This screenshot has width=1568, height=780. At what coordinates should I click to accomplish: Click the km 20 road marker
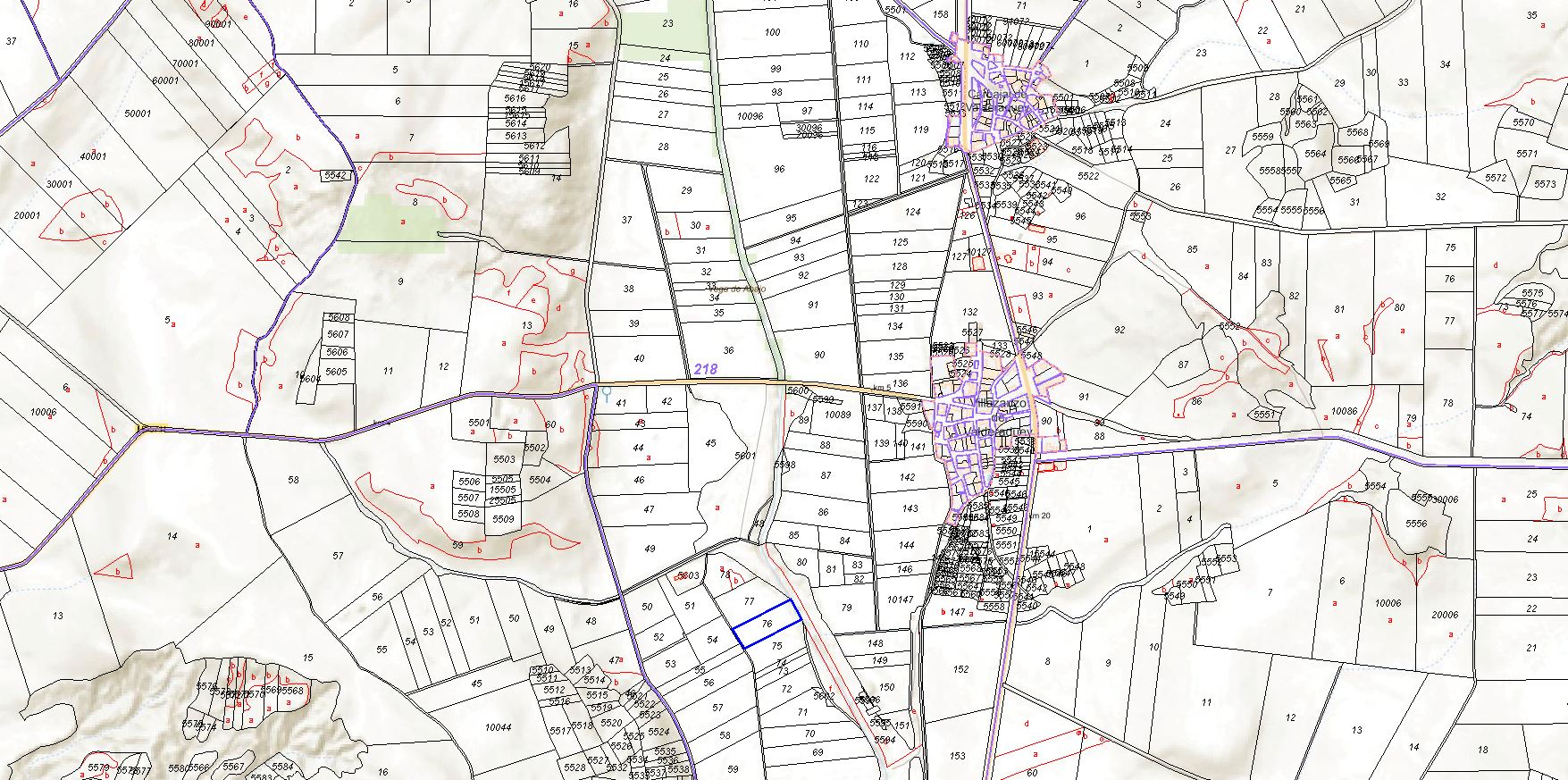(x=1039, y=516)
